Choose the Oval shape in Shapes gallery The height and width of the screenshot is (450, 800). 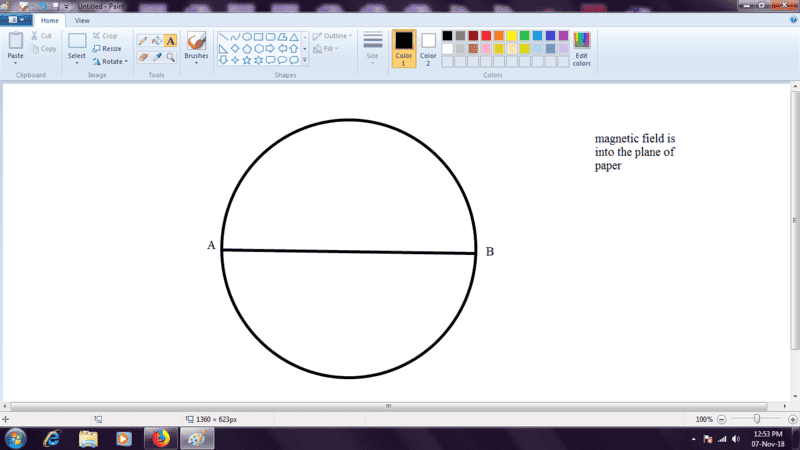coord(246,37)
